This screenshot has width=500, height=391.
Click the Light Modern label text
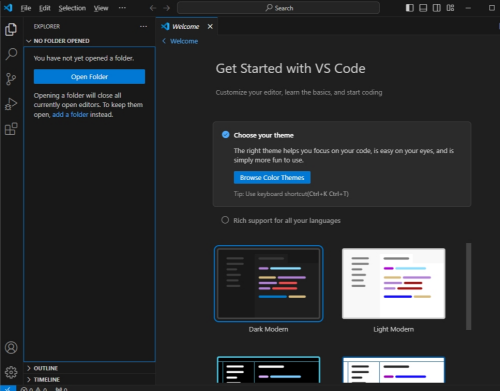point(394,329)
